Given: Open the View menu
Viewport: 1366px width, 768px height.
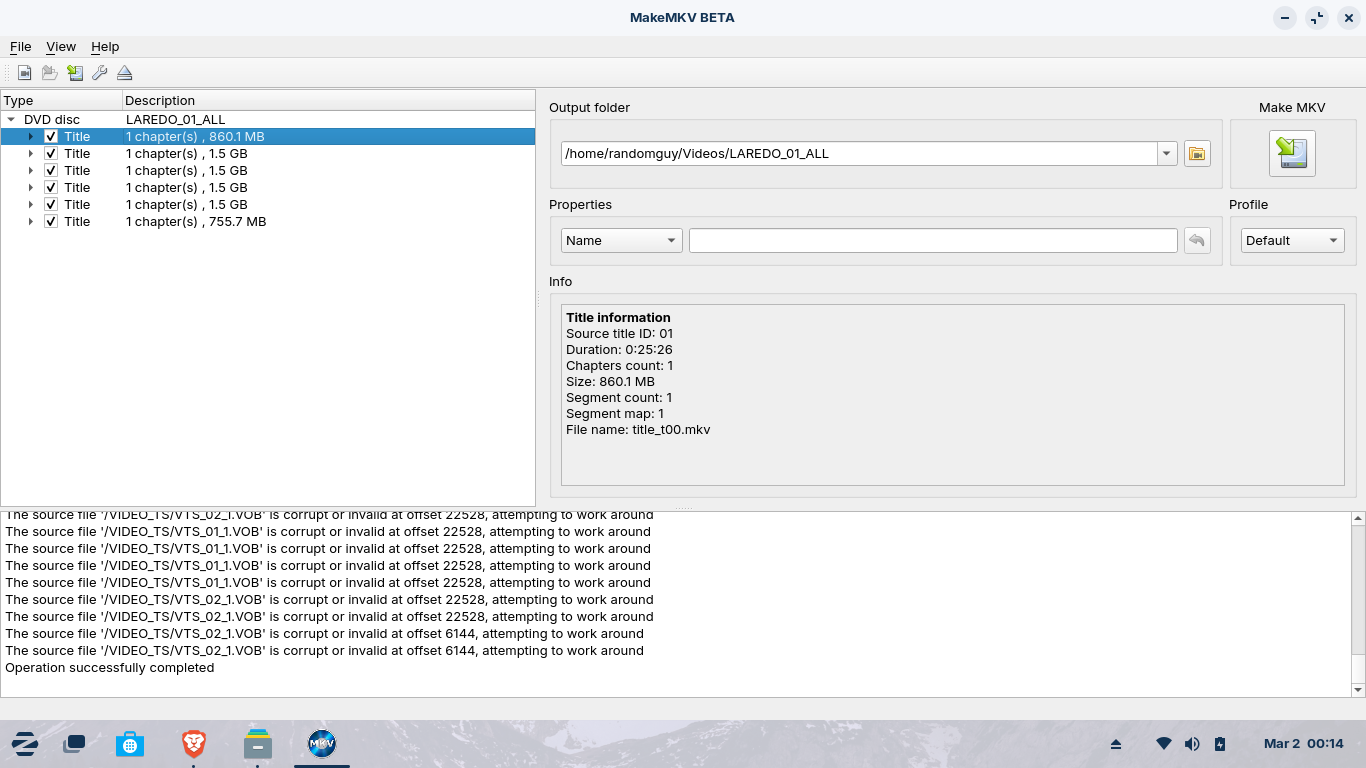Looking at the screenshot, I should [61, 46].
